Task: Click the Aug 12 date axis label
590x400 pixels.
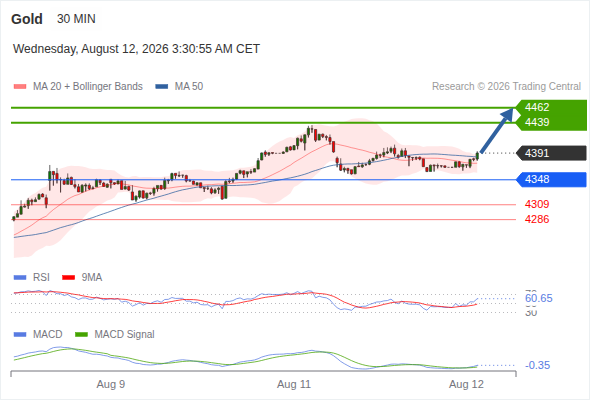Action: [466, 384]
